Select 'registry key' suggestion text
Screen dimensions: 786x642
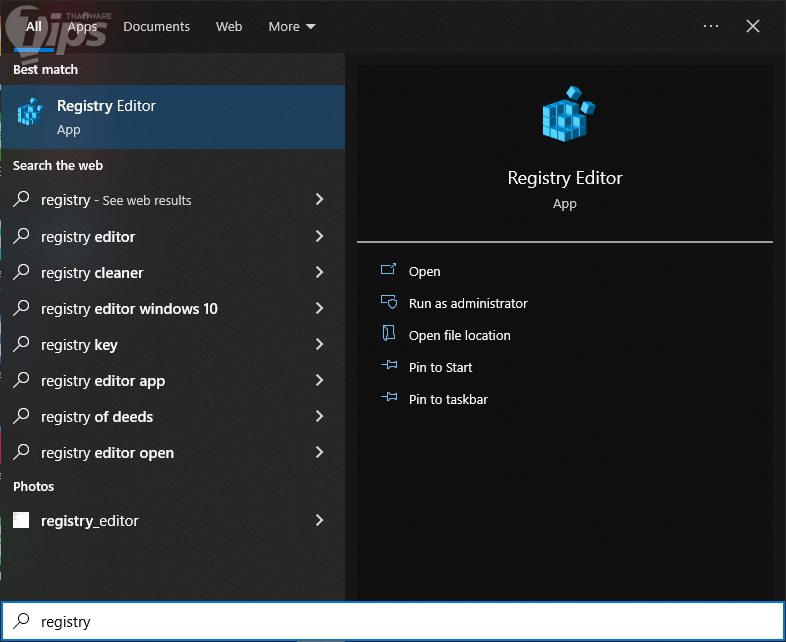[x=79, y=345]
